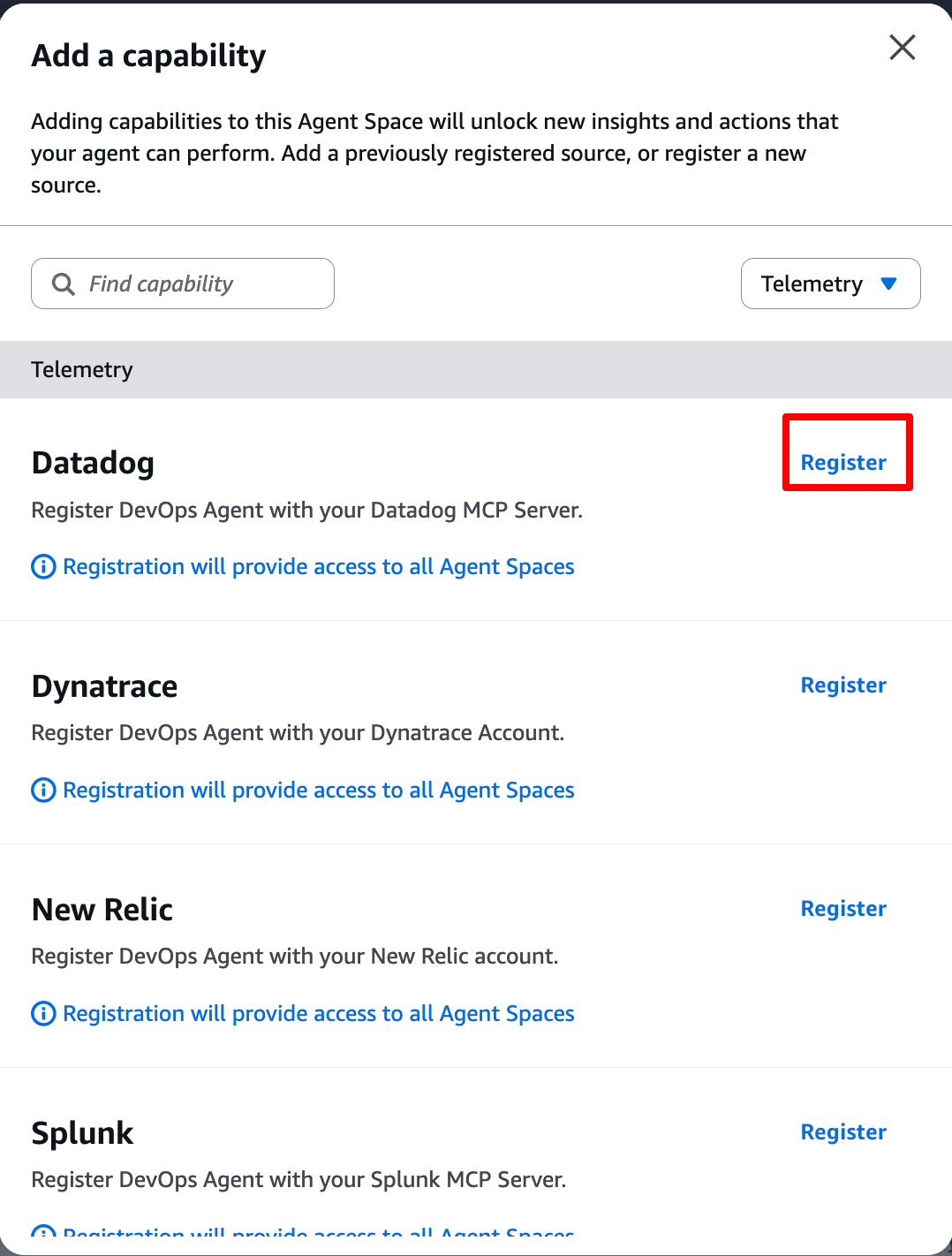This screenshot has height=1256, width=952.
Task: Open Datadog's Agent Spaces registration info link
Action: pyautogui.click(x=319, y=566)
